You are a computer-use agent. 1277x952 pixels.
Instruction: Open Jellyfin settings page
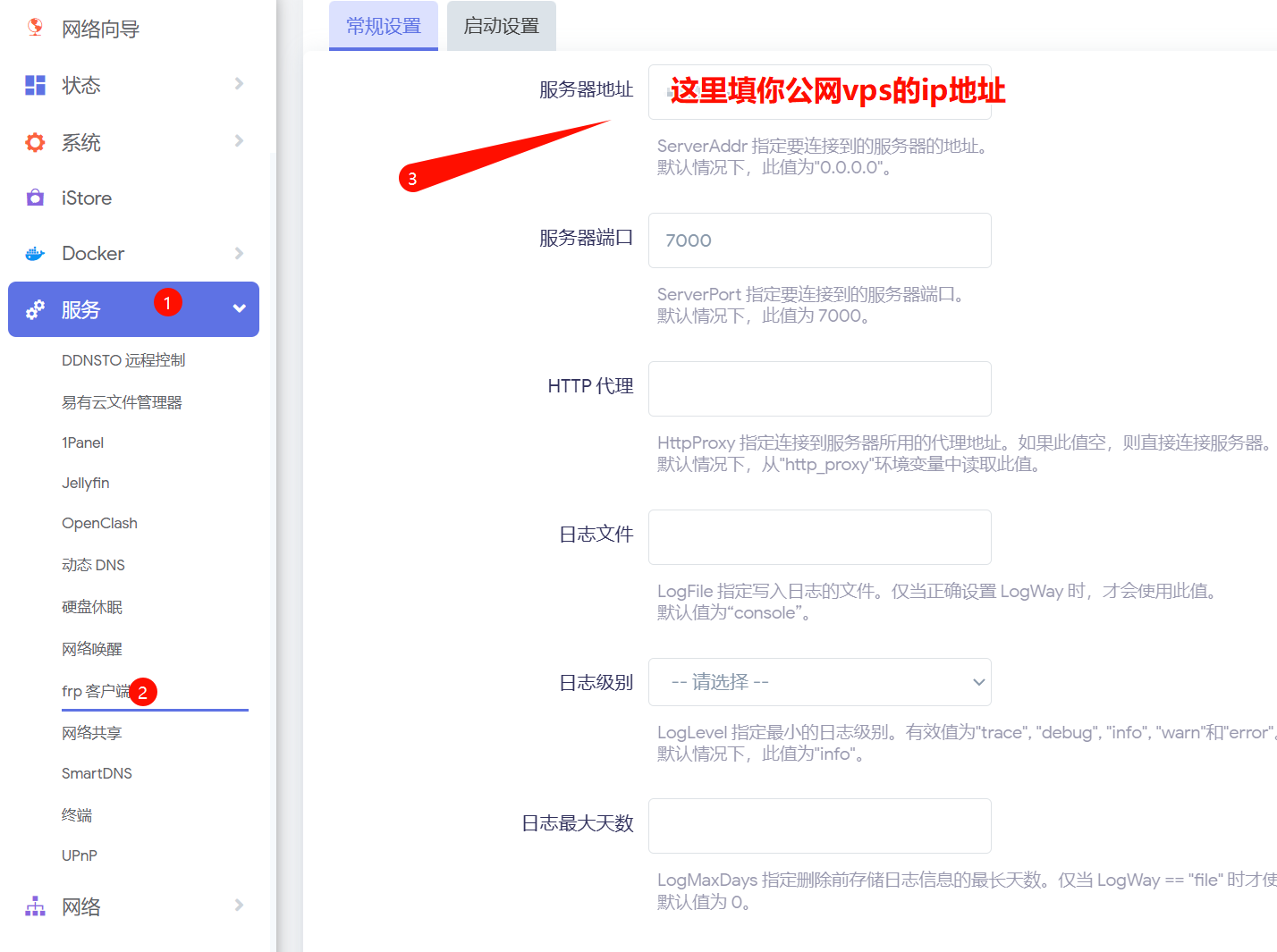click(x=85, y=483)
